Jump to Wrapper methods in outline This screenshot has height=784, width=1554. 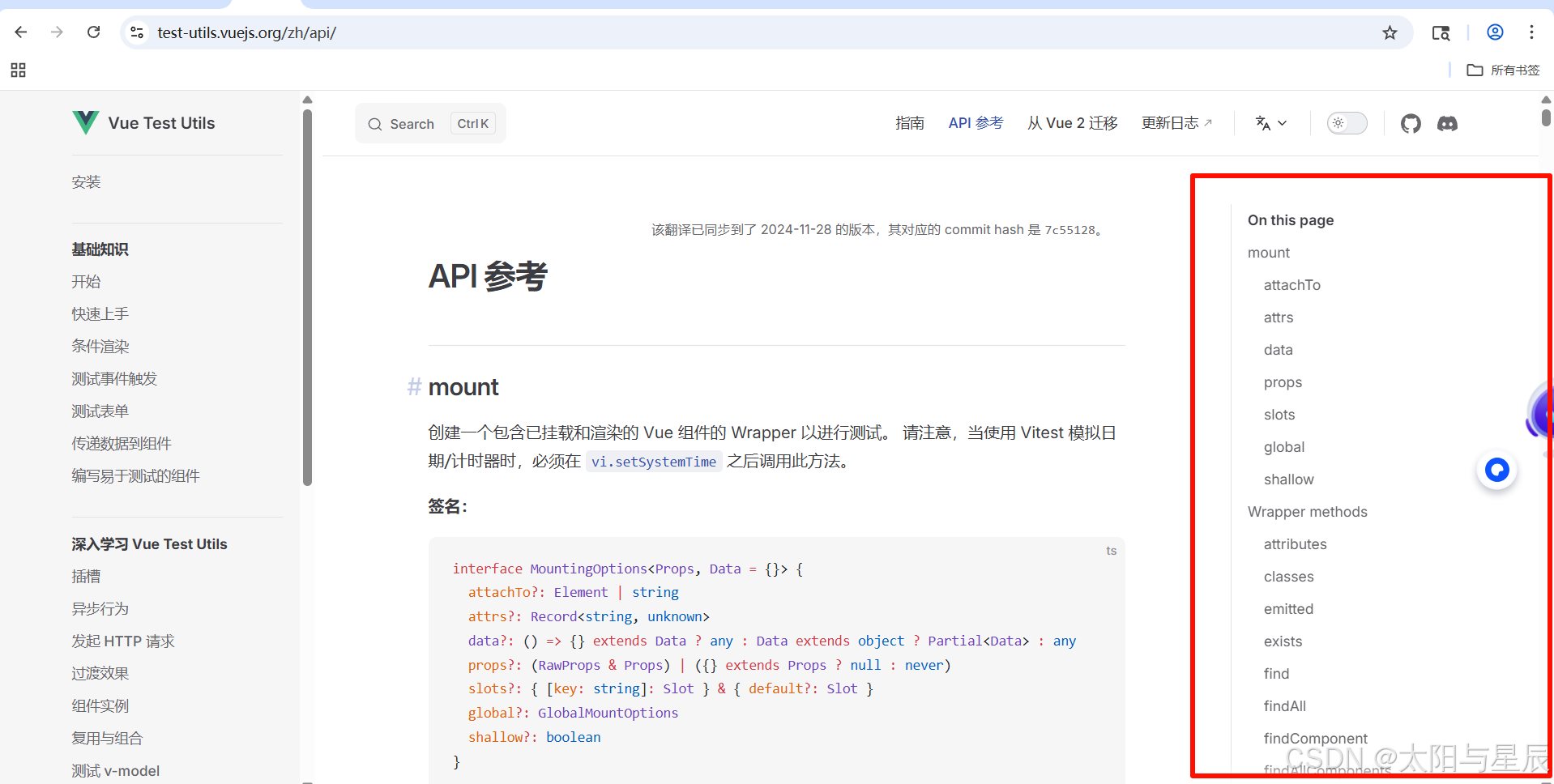(x=1308, y=512)
